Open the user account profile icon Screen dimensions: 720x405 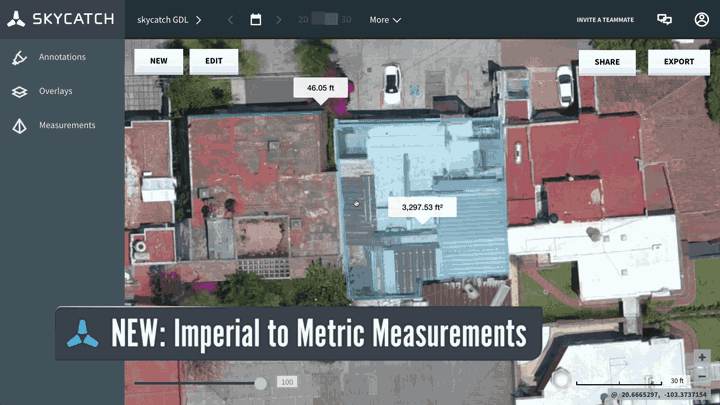click(x=702, y=19)
